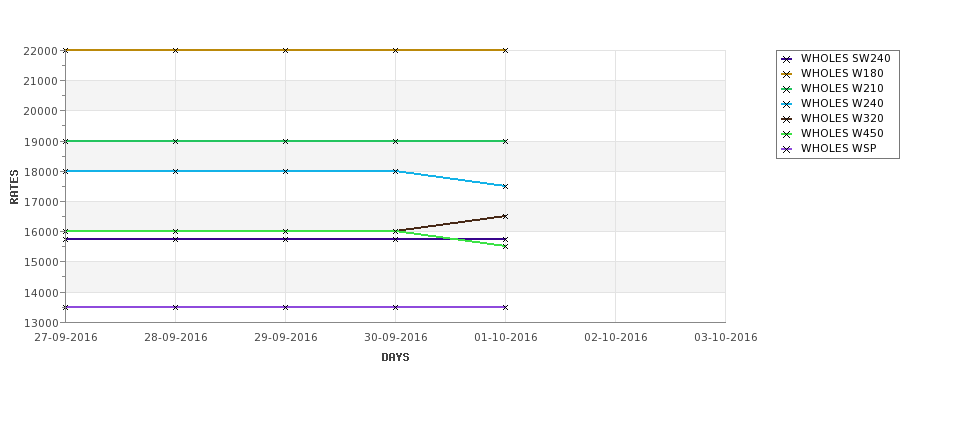The width and height of the screenshot is (975, 429).
Task: Click the RATES axis title
Action: (x=14, y=187)
